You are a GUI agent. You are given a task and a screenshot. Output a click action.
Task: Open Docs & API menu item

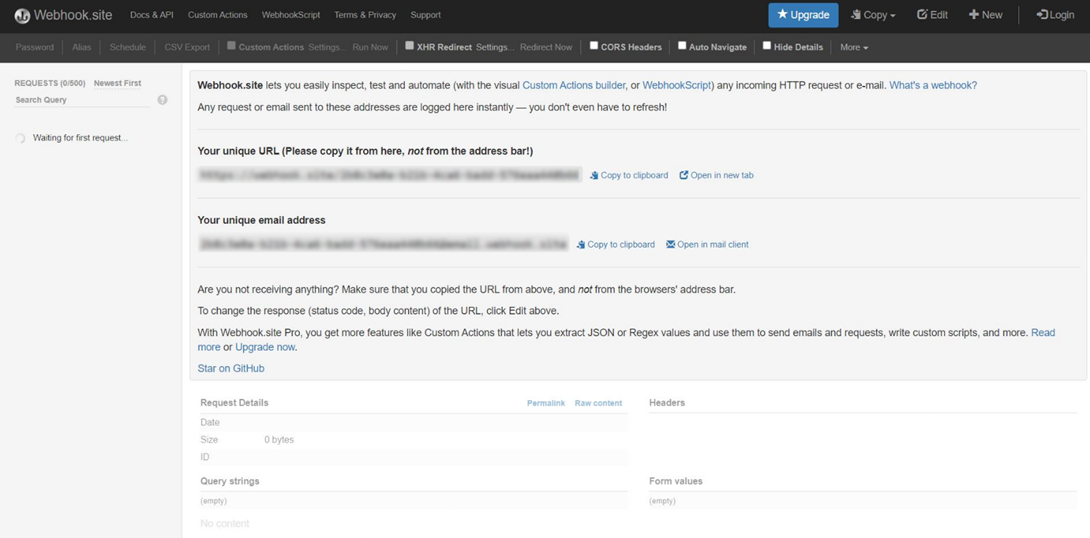(x=152, y=15)
